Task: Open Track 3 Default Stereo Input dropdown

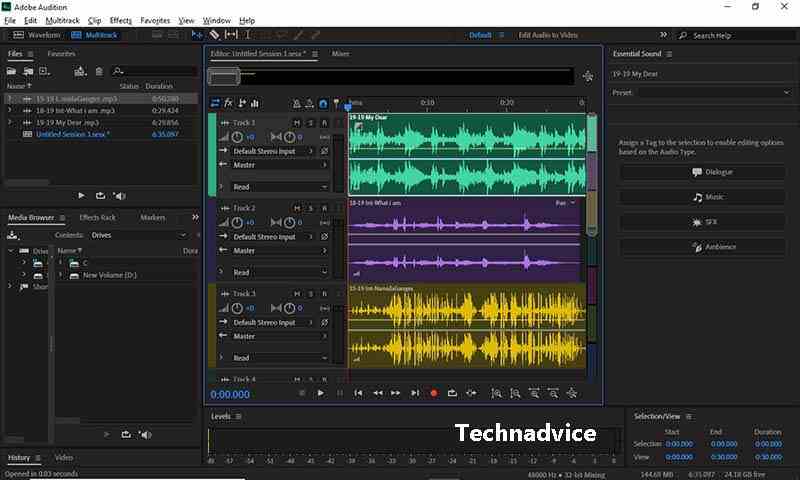Action: pyautogui.click(x=273, y=322)
